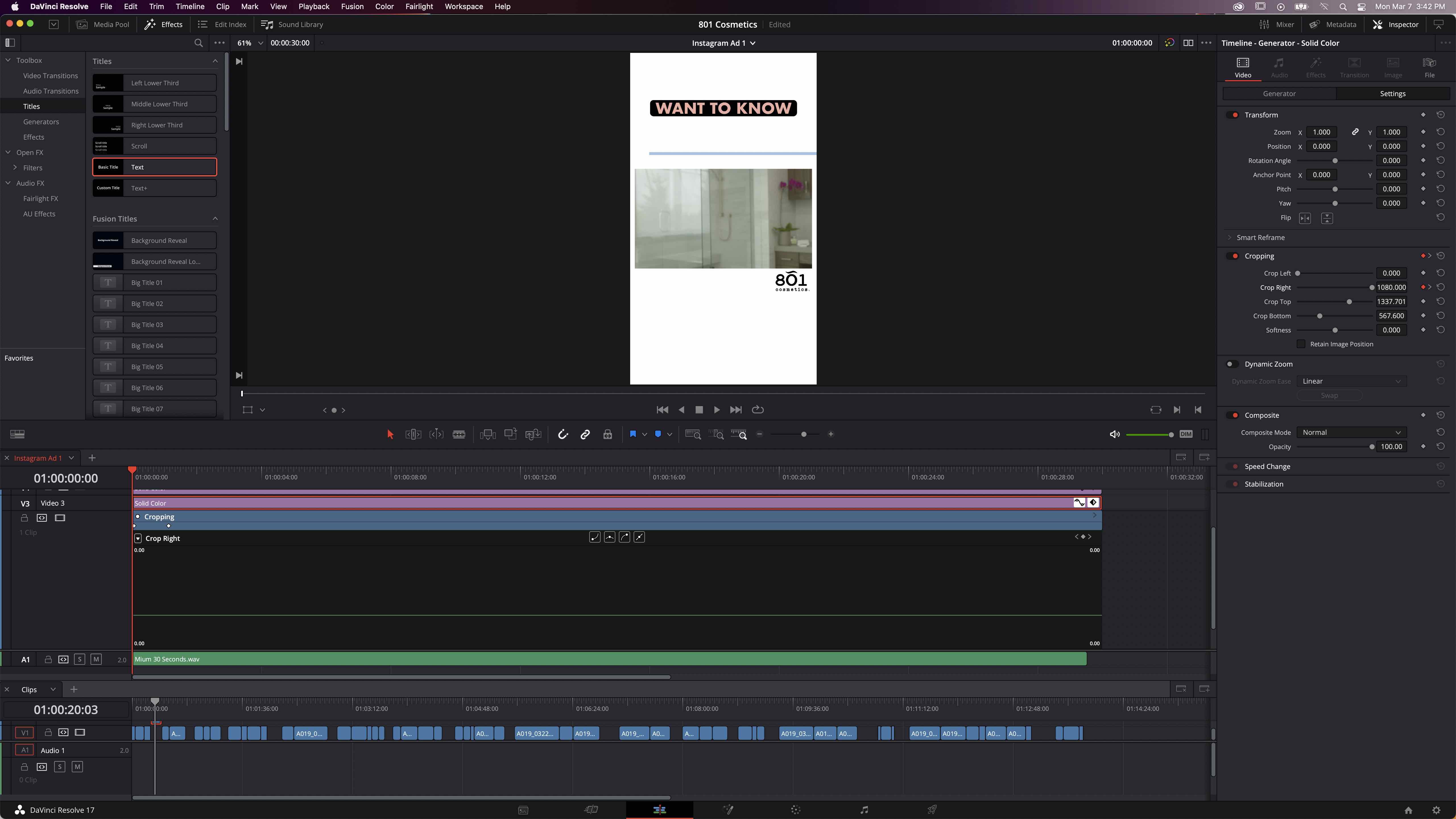Enable the Dynamic Zoom switch

point(1233,364)
